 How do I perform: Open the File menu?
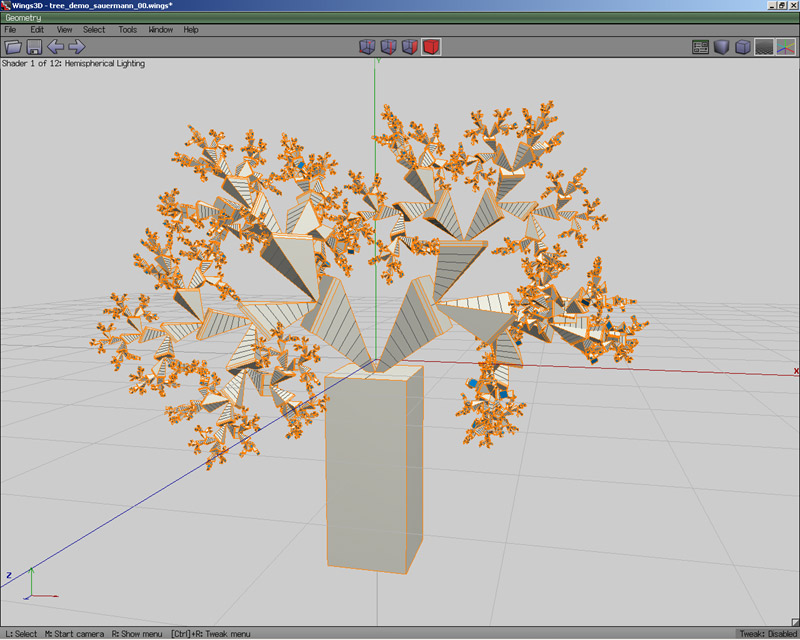10,30
